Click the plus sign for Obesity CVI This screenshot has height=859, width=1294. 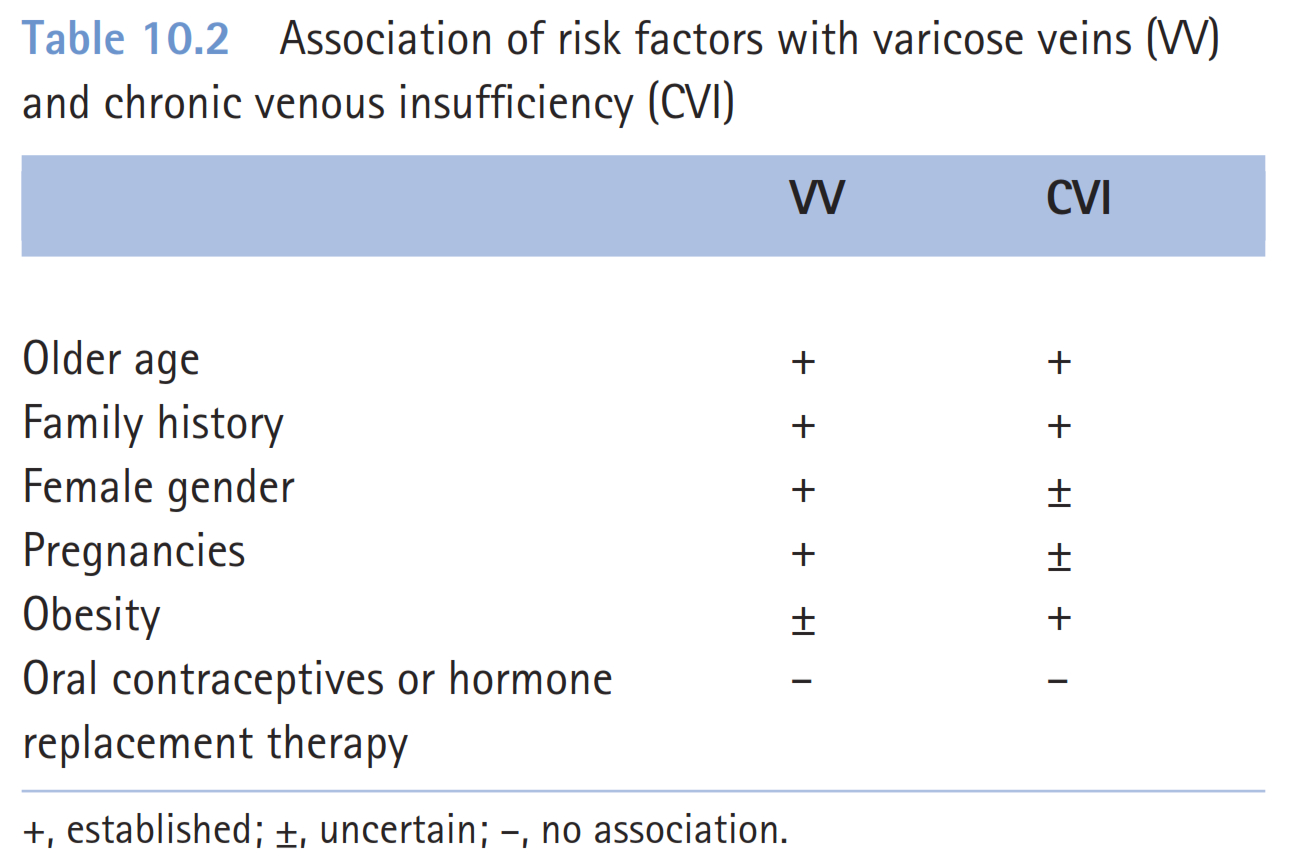tap(1059, 618)
